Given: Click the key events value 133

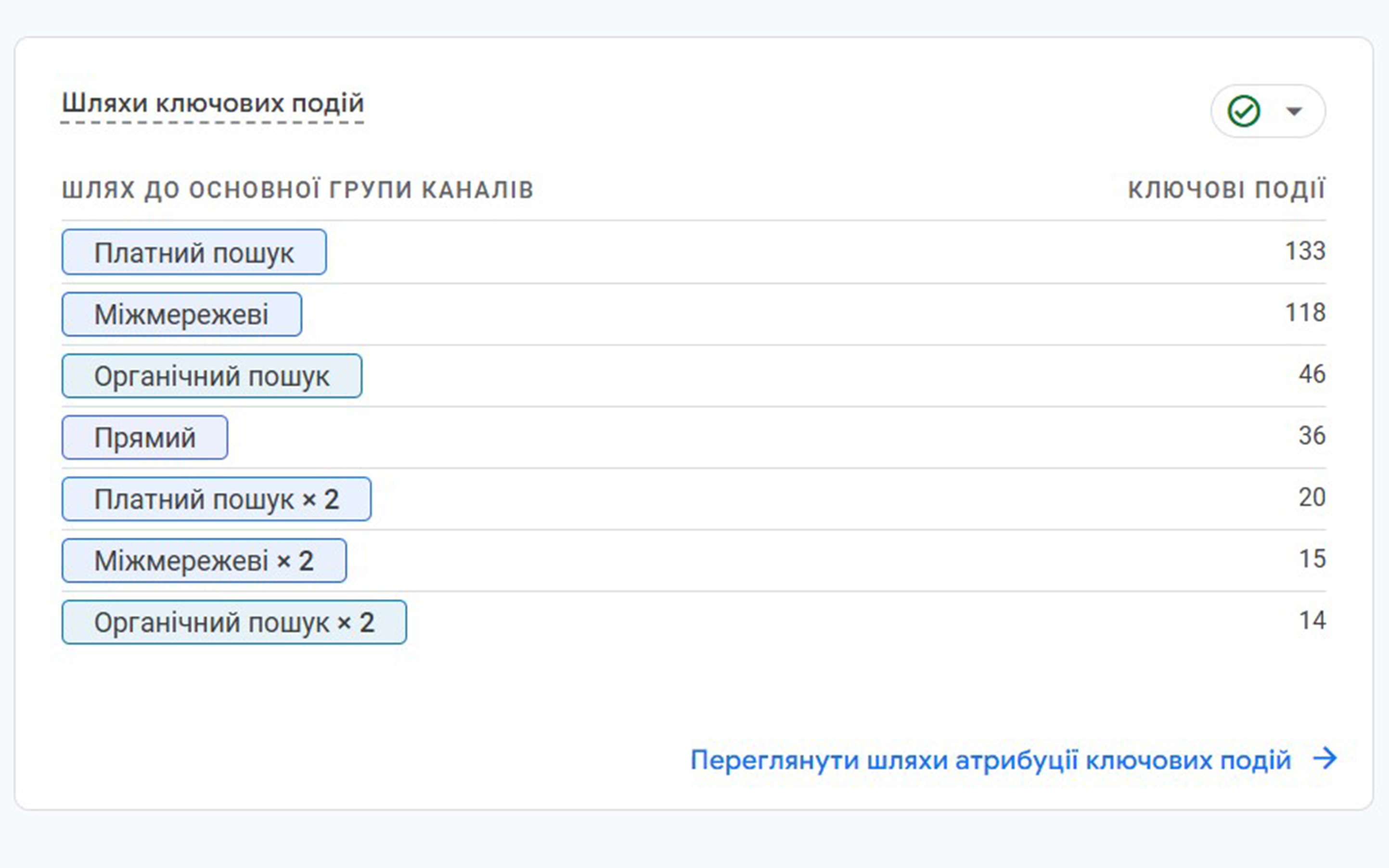Looking at the screenshot, I should pos(1305,251).
